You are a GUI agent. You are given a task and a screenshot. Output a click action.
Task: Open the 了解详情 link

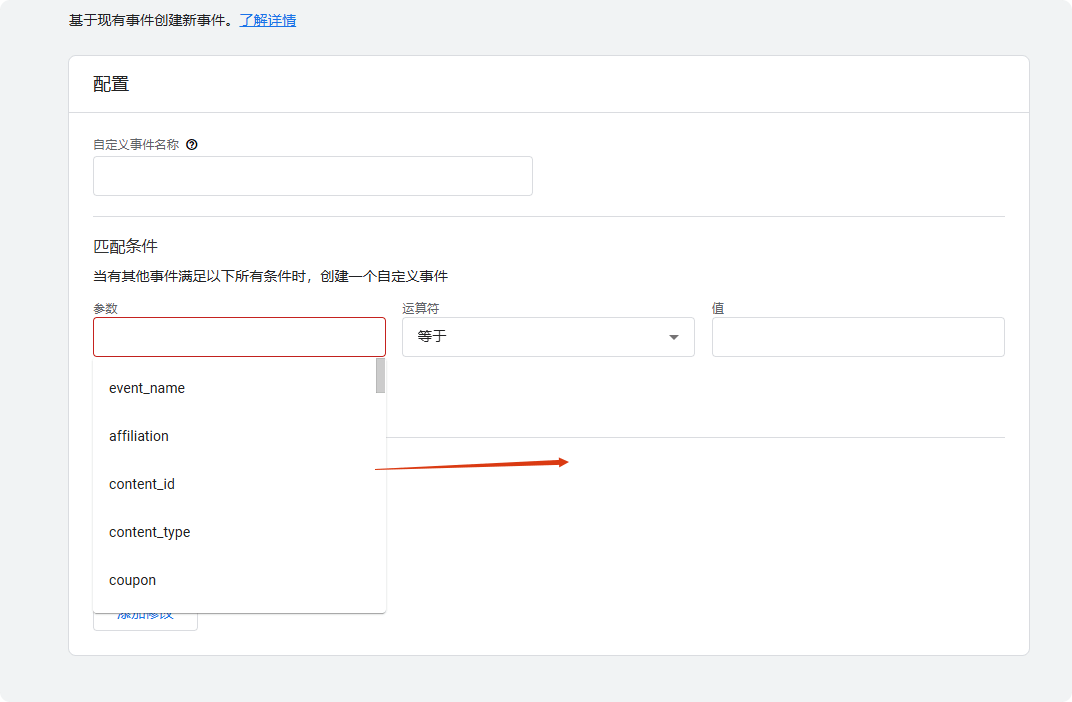(x=267, y=20)
